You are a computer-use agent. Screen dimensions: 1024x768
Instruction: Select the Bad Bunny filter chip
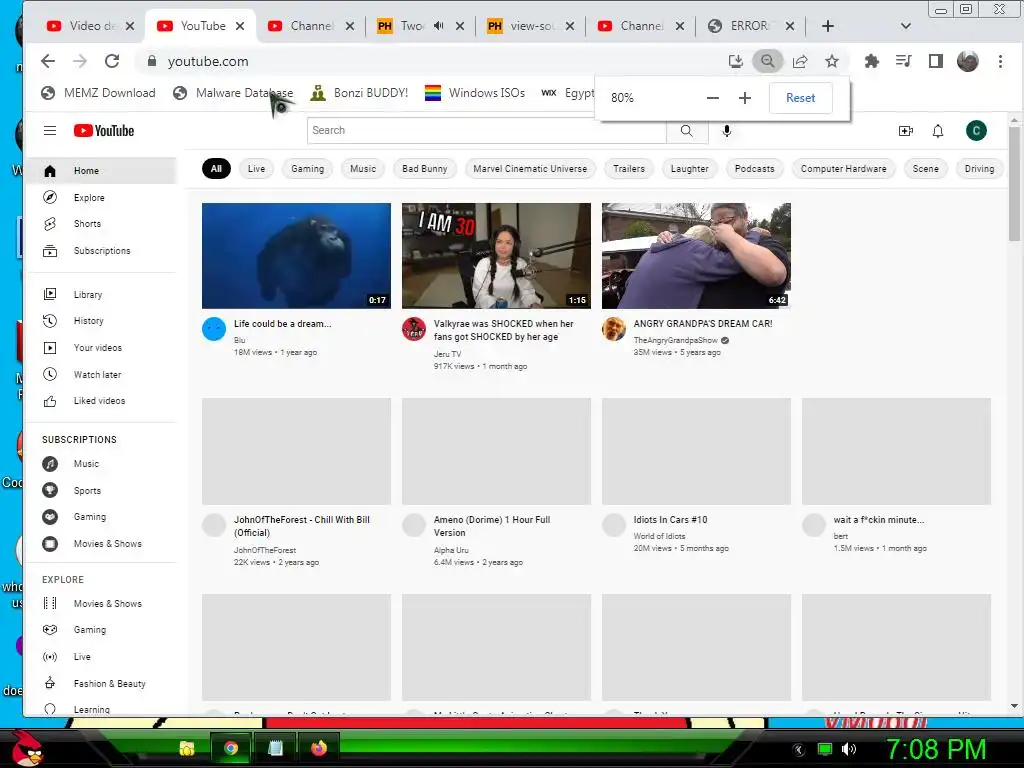[x=424, y=168]
